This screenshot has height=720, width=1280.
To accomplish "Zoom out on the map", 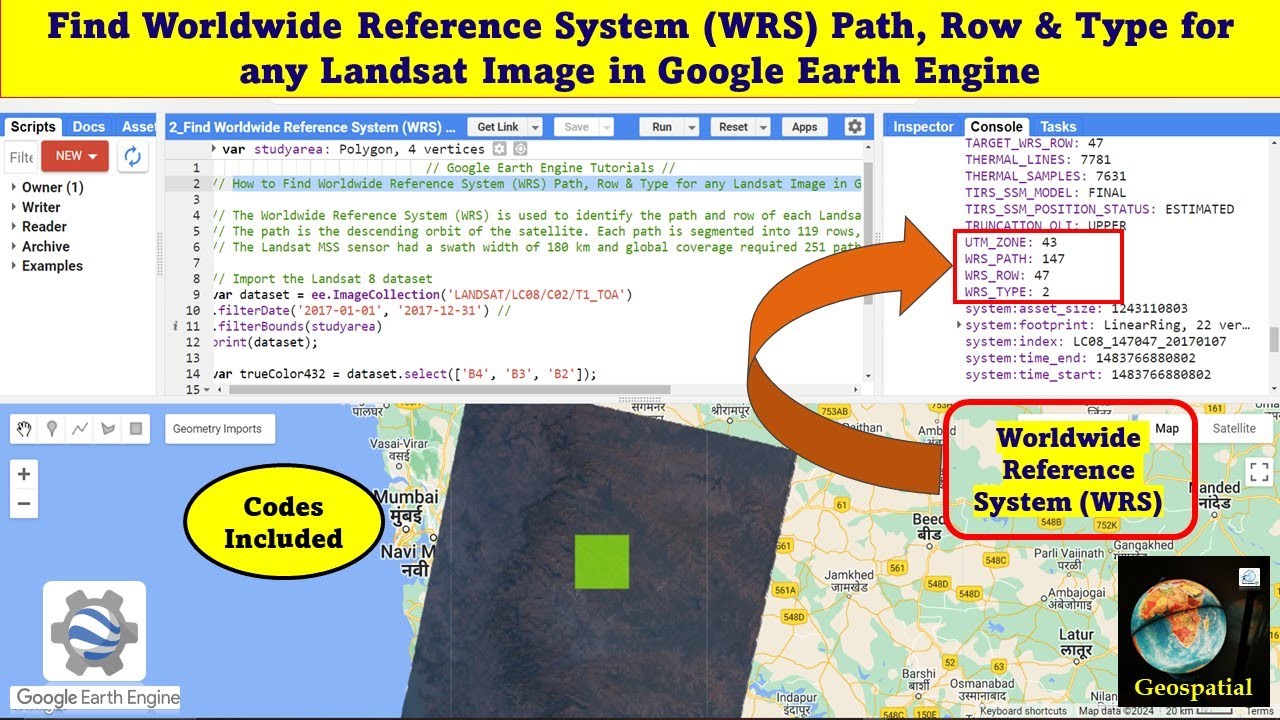I will coord(24,503).
